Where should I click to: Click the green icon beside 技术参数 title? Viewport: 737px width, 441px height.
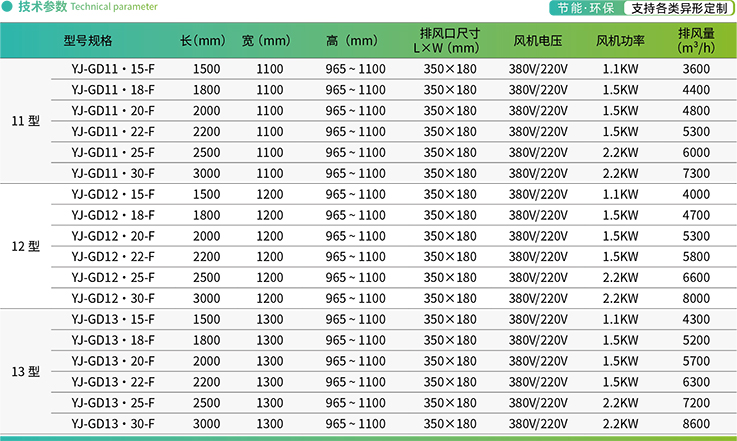[9, 7]
